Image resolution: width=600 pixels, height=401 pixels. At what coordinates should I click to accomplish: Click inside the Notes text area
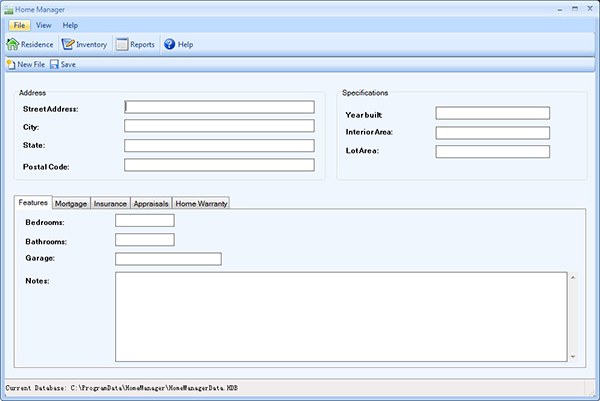[x=341, y=316]
